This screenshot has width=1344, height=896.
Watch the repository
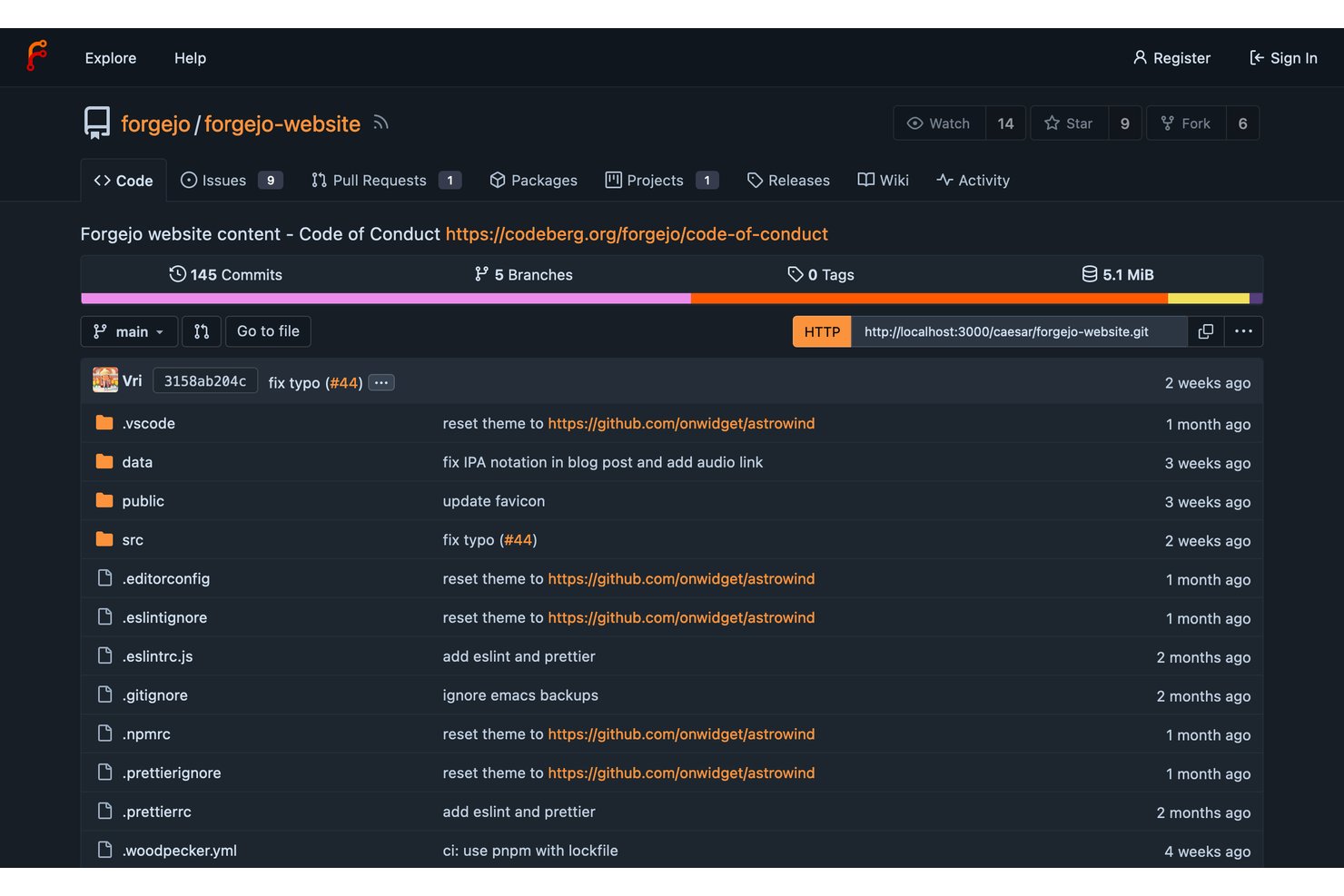coord(939,123)
